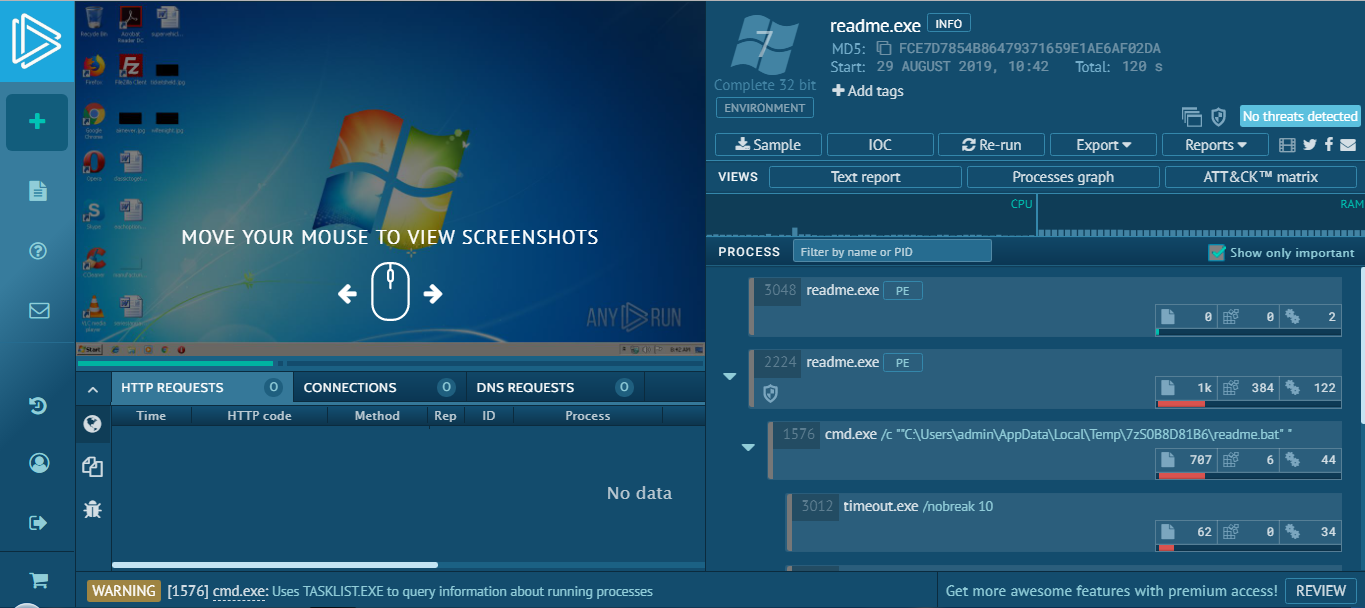This screenshot has width=1365, height=608.
Task: Select the network globe icon panel
Action: pos(93,424)
